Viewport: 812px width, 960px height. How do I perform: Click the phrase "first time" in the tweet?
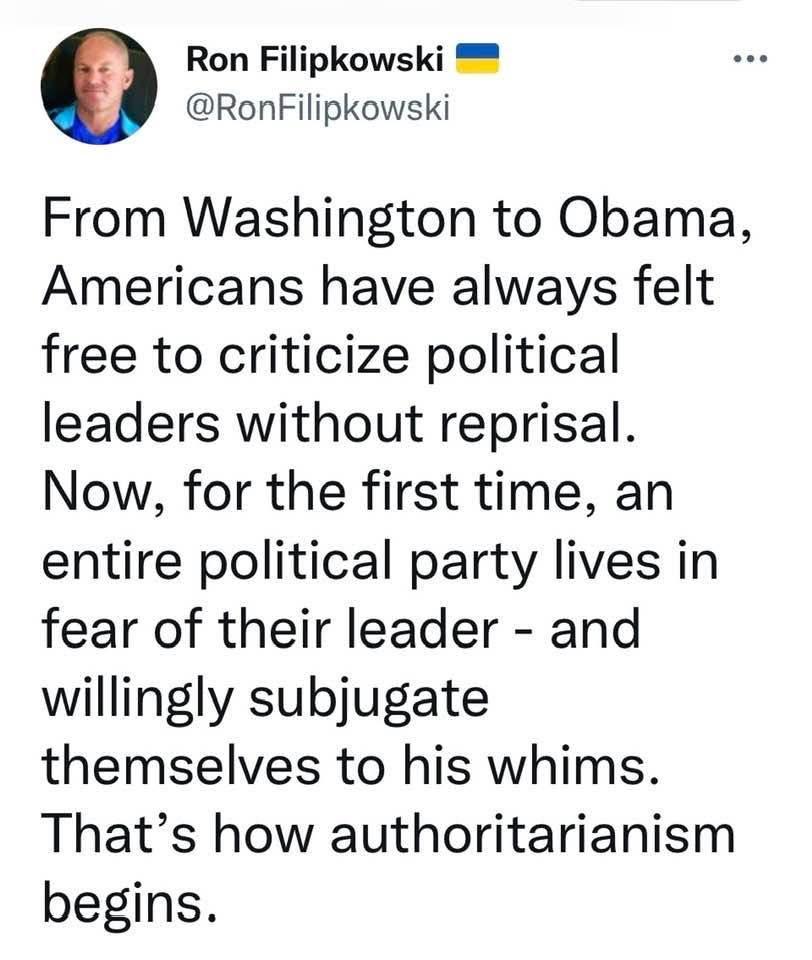470,492
